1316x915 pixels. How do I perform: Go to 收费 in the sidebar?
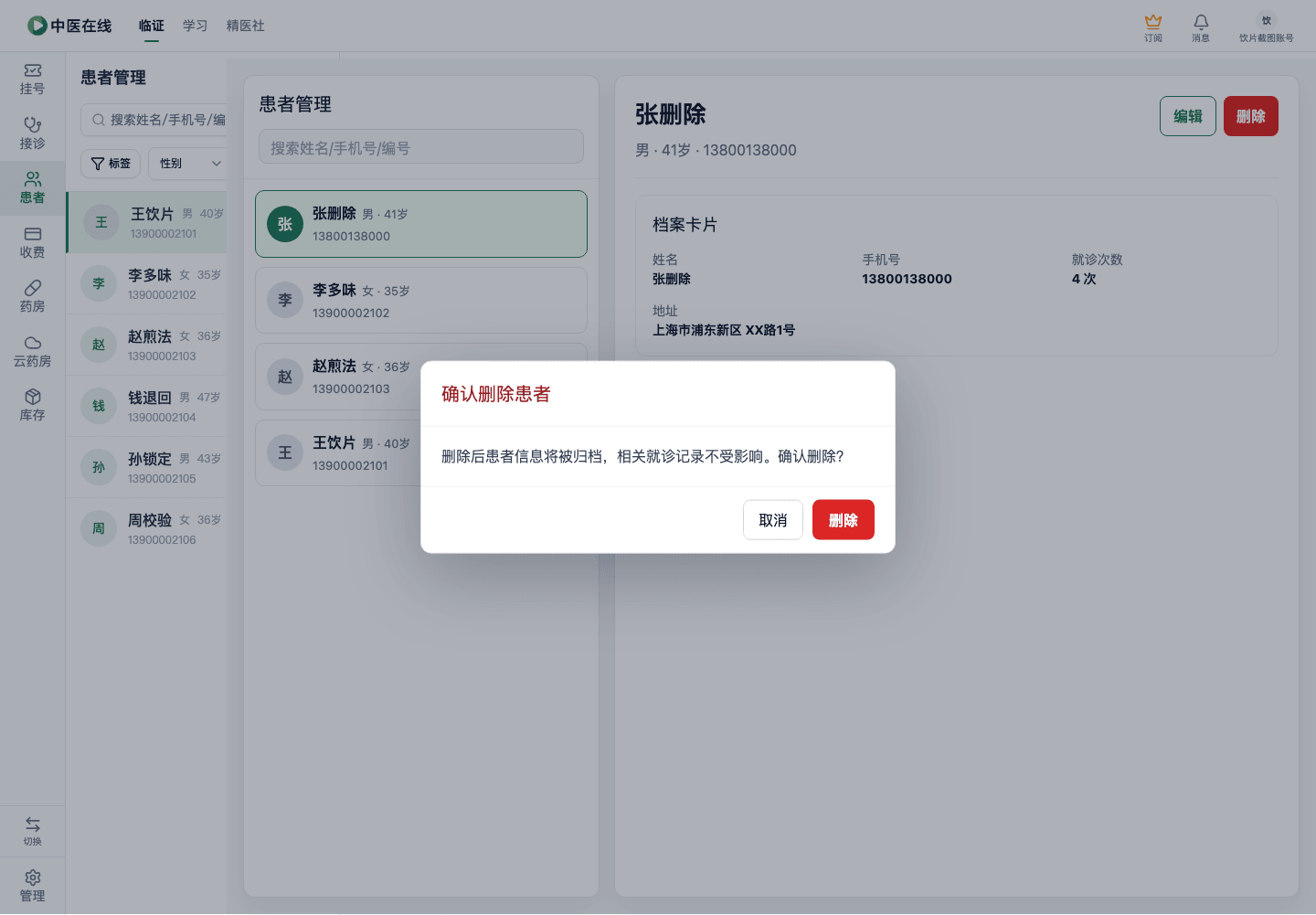point(32,243)
